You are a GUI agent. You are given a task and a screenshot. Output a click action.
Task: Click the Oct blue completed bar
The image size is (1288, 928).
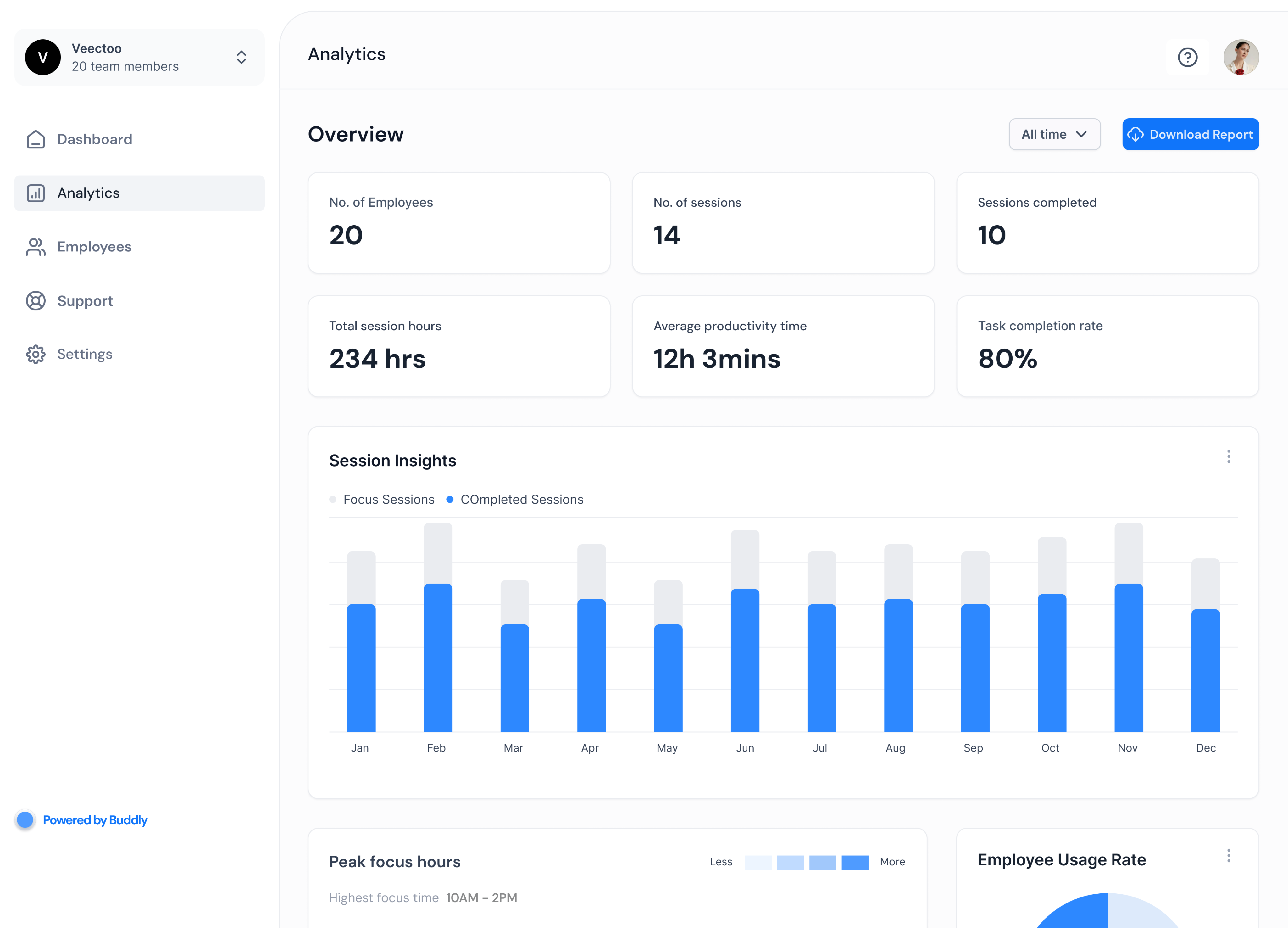1052,662
